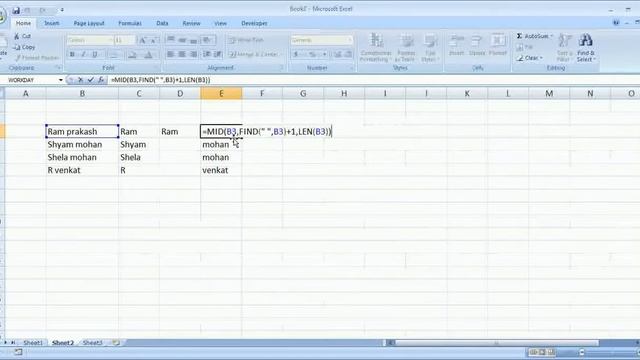The image size is (640, 360).
Task: Select cell containing Shyam mohan
Action: pos(82,144)
